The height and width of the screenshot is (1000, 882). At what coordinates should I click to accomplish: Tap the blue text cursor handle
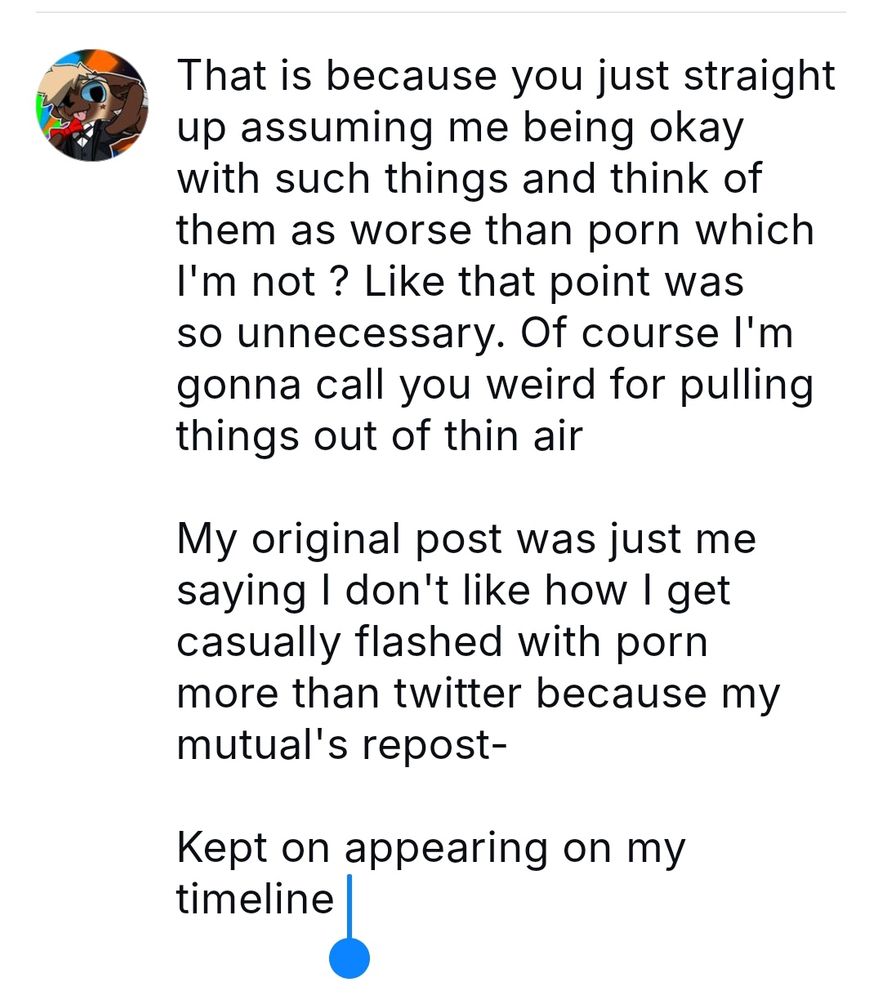(349, 958)
